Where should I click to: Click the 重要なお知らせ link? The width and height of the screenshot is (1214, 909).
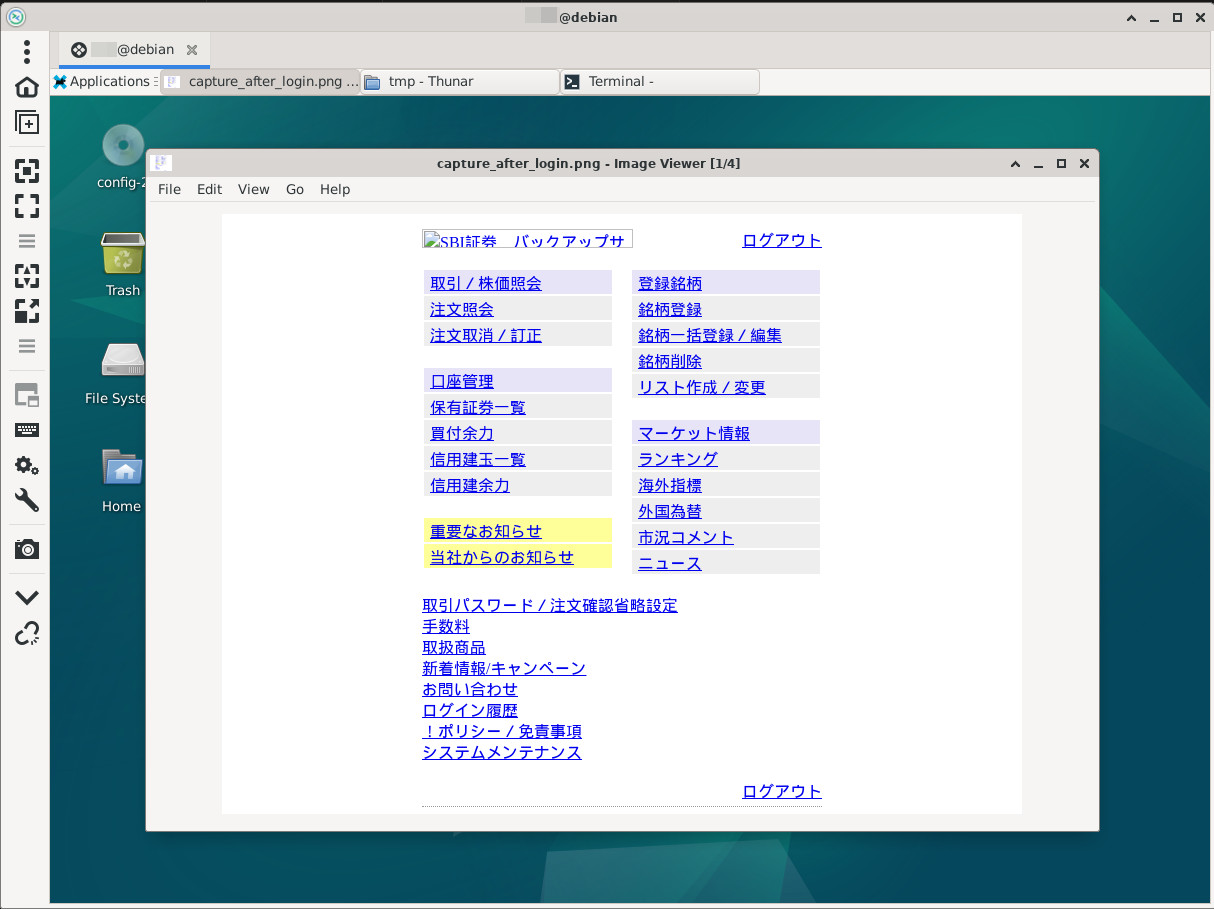486,531
